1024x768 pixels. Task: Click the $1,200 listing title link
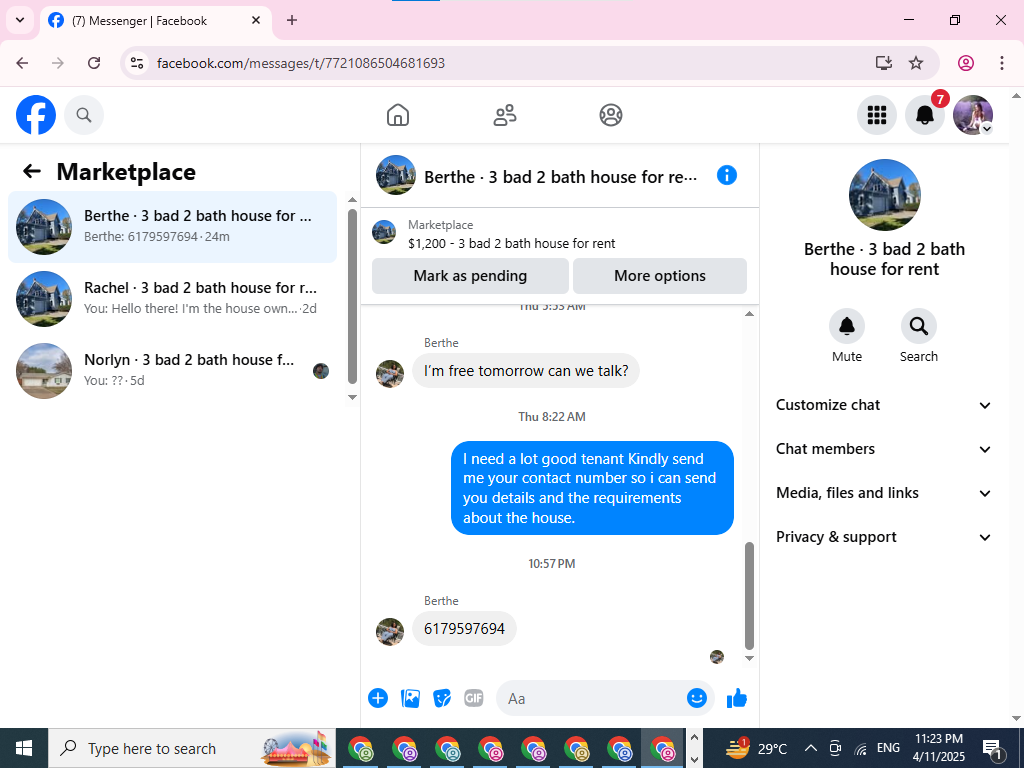tap(511, 244)
